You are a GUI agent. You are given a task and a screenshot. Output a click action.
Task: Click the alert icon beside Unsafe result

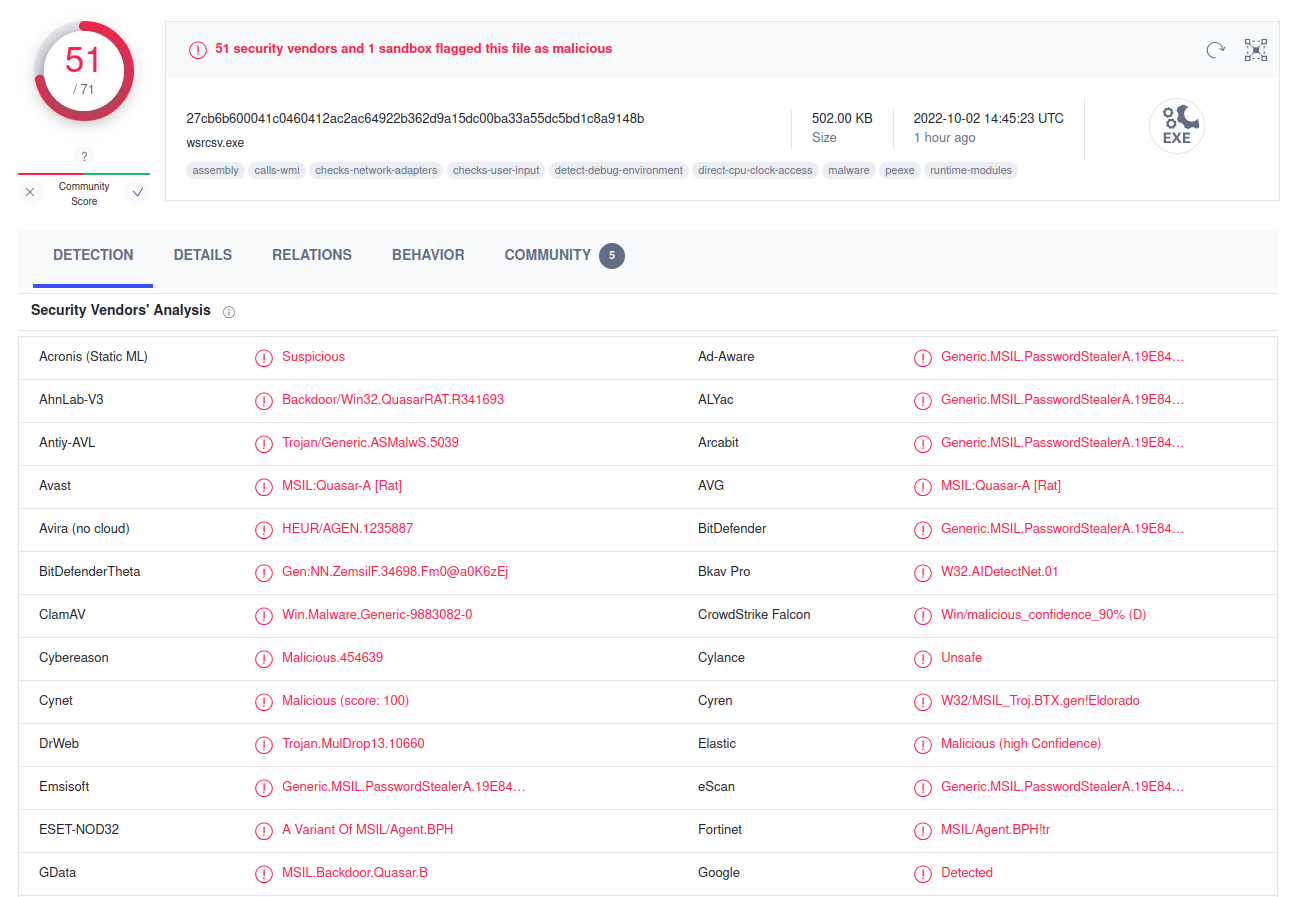pyautogui.click(x=923, y=658)
